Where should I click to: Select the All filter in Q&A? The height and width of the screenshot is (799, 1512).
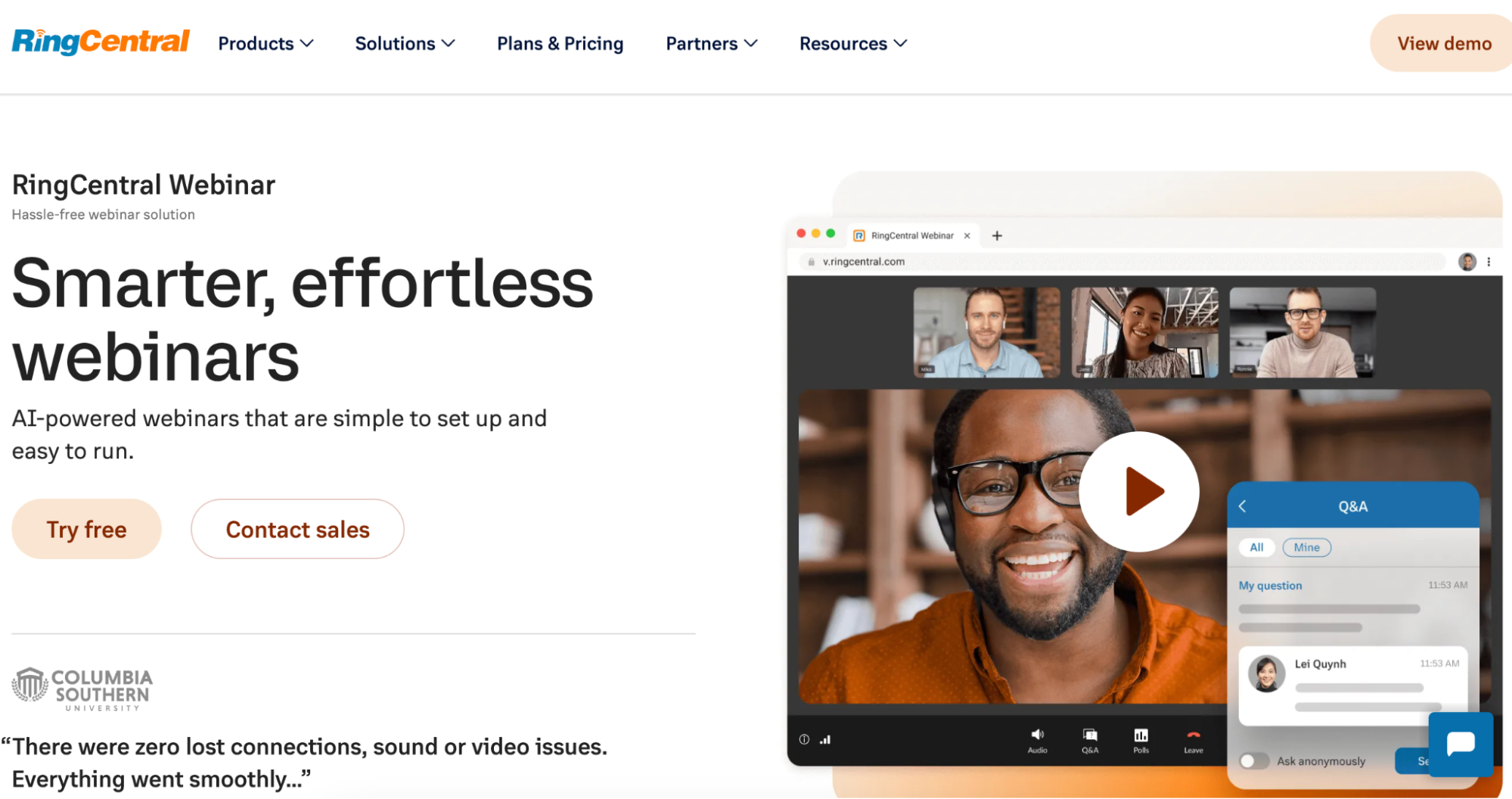1256,547
